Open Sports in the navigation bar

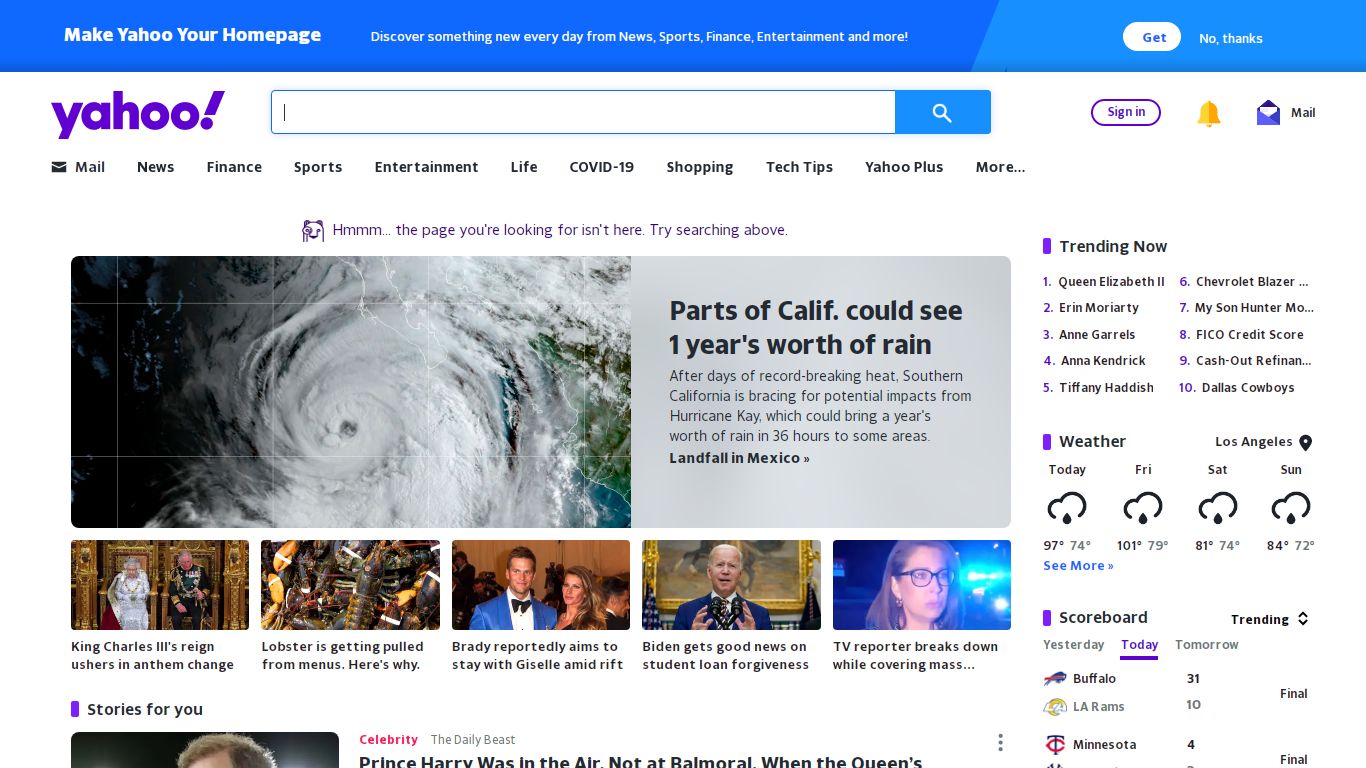(318, 167)
